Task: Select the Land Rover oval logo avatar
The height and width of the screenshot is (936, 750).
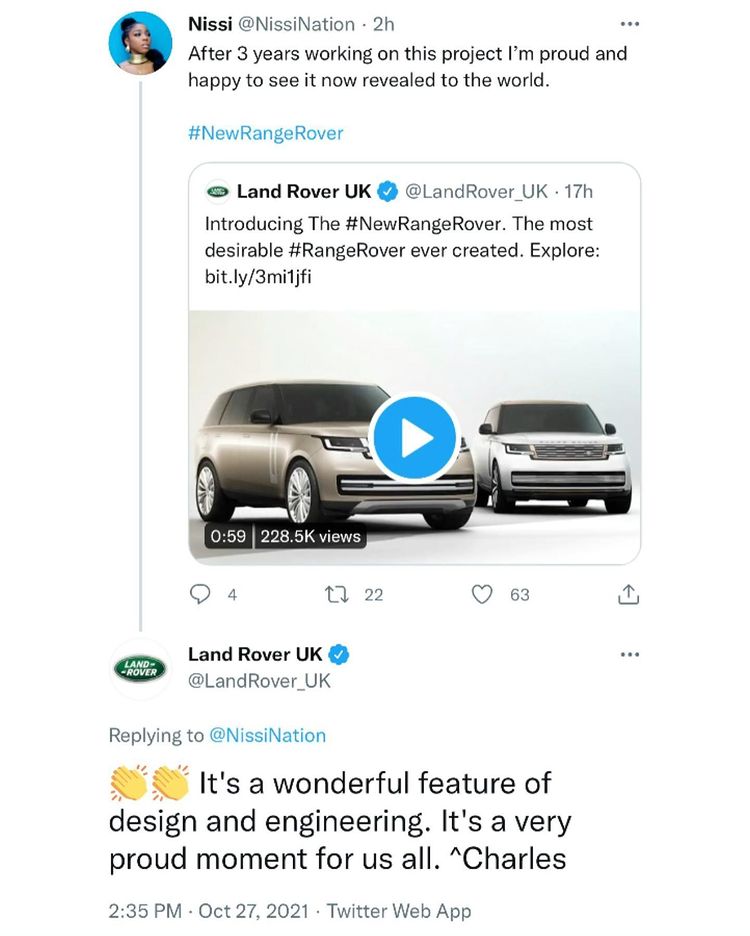Action: coord(140,668)
